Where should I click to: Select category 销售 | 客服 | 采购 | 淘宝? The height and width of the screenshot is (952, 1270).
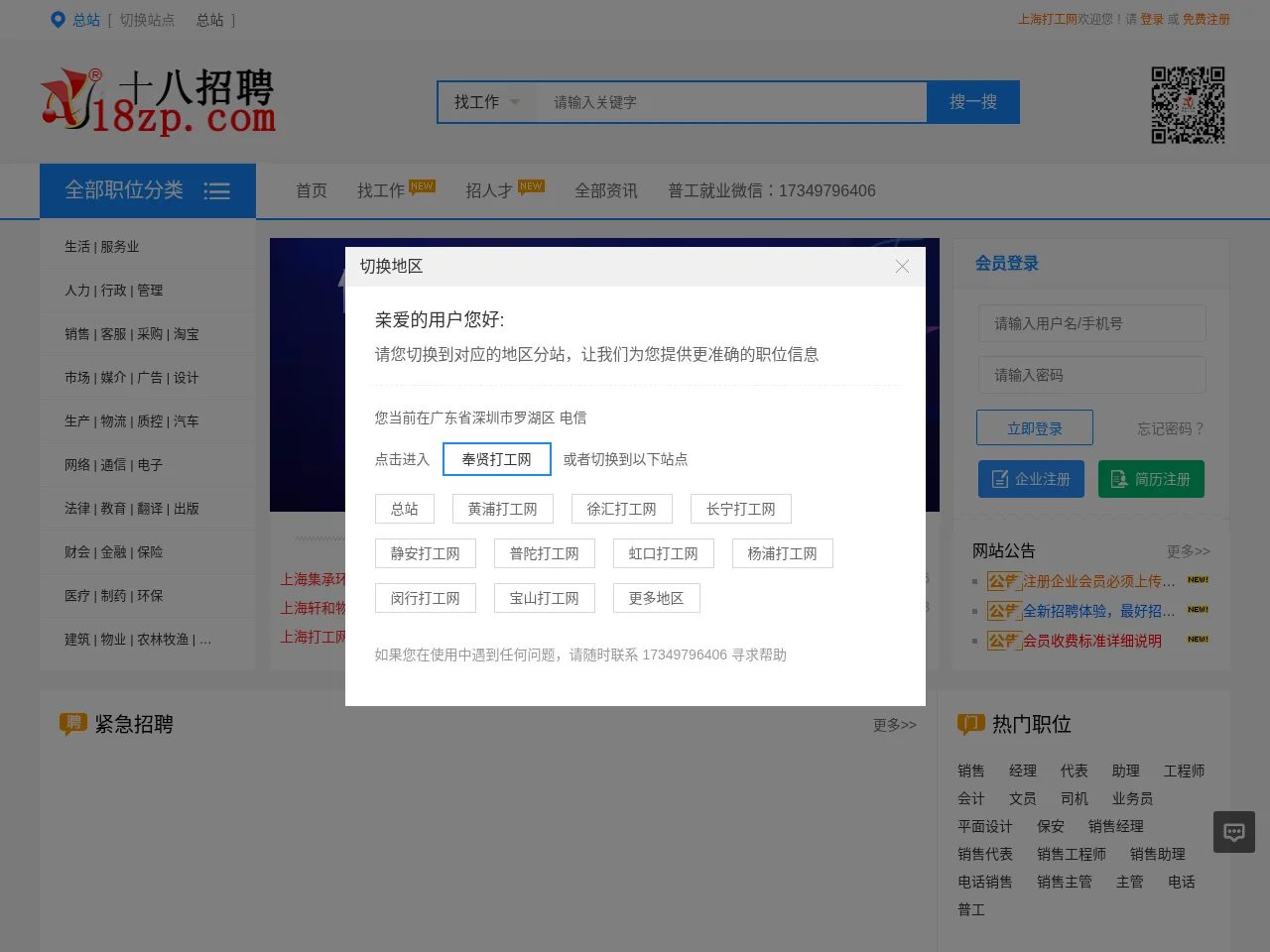132,333
